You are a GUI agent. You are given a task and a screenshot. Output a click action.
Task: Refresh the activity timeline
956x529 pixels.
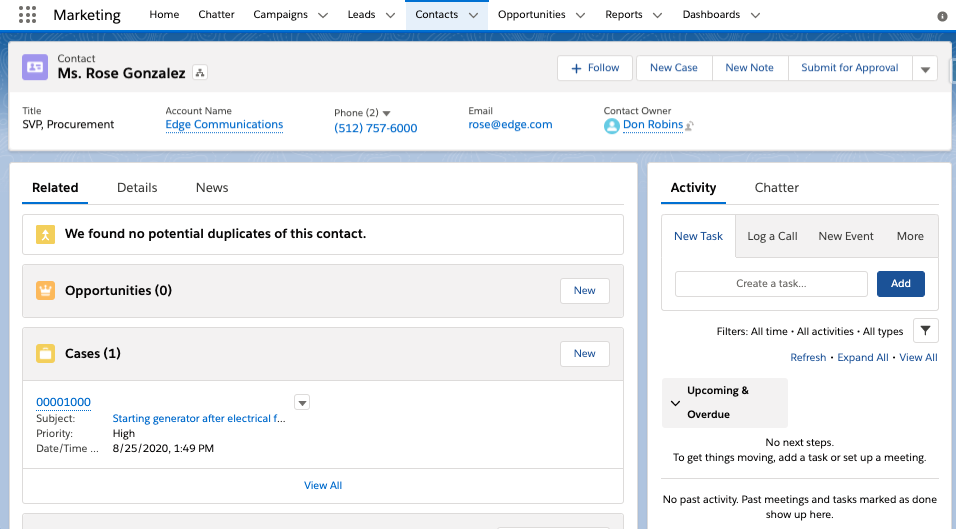point(808,358)
